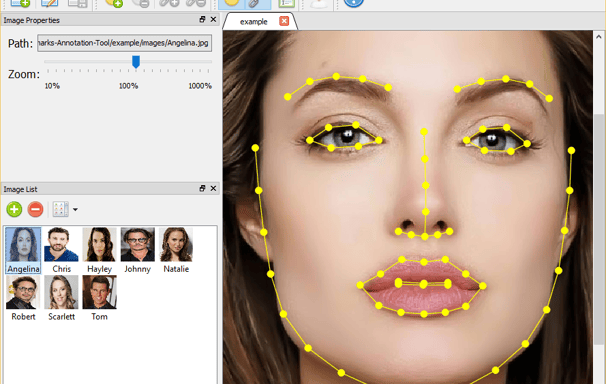Close the example tab with red X
Image resolution: width=606 pixels, height=384 pixels.
point(284,21)
